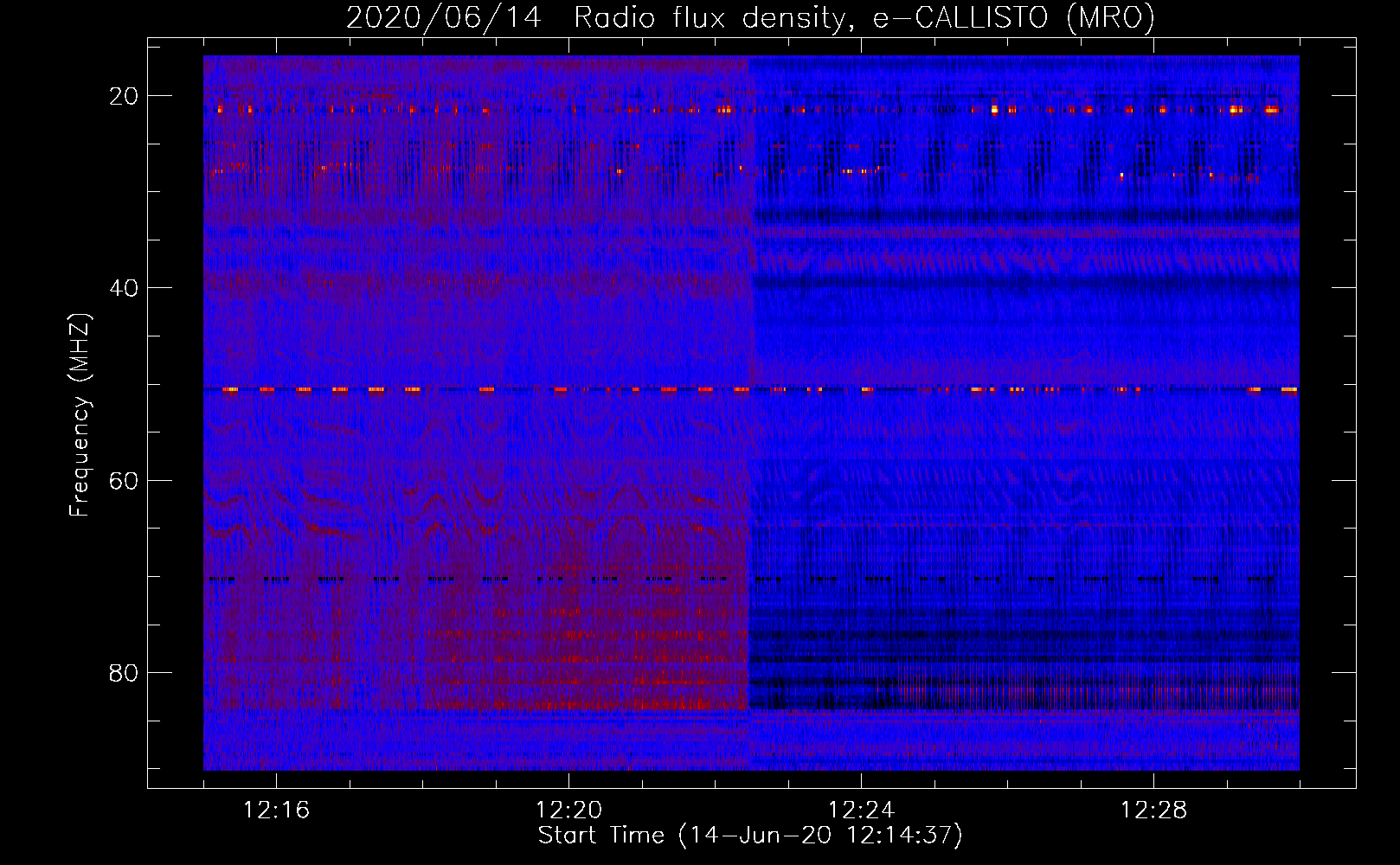The width and height of the screenshot is (1400, 865).
Task: Click the plot title 'Radio flux density, e-CALLISTO (MRO)'
Action: [864, 17]
